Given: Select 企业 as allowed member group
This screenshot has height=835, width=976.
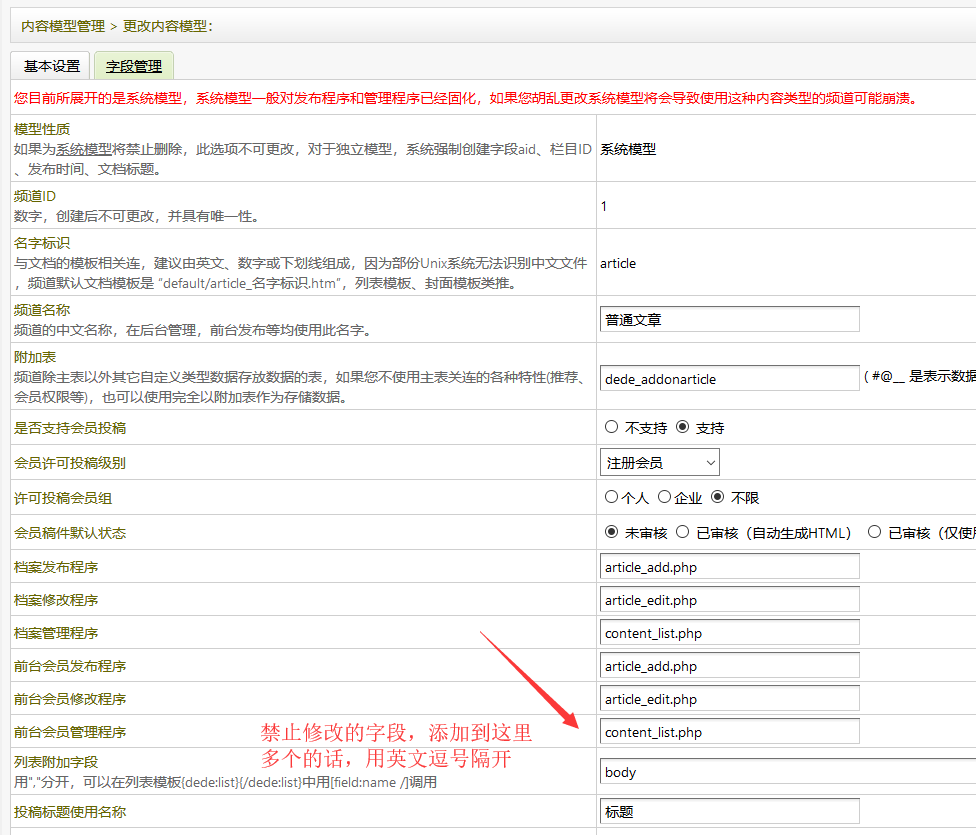Looking at the screenshot, I should [x=665, y=497].
